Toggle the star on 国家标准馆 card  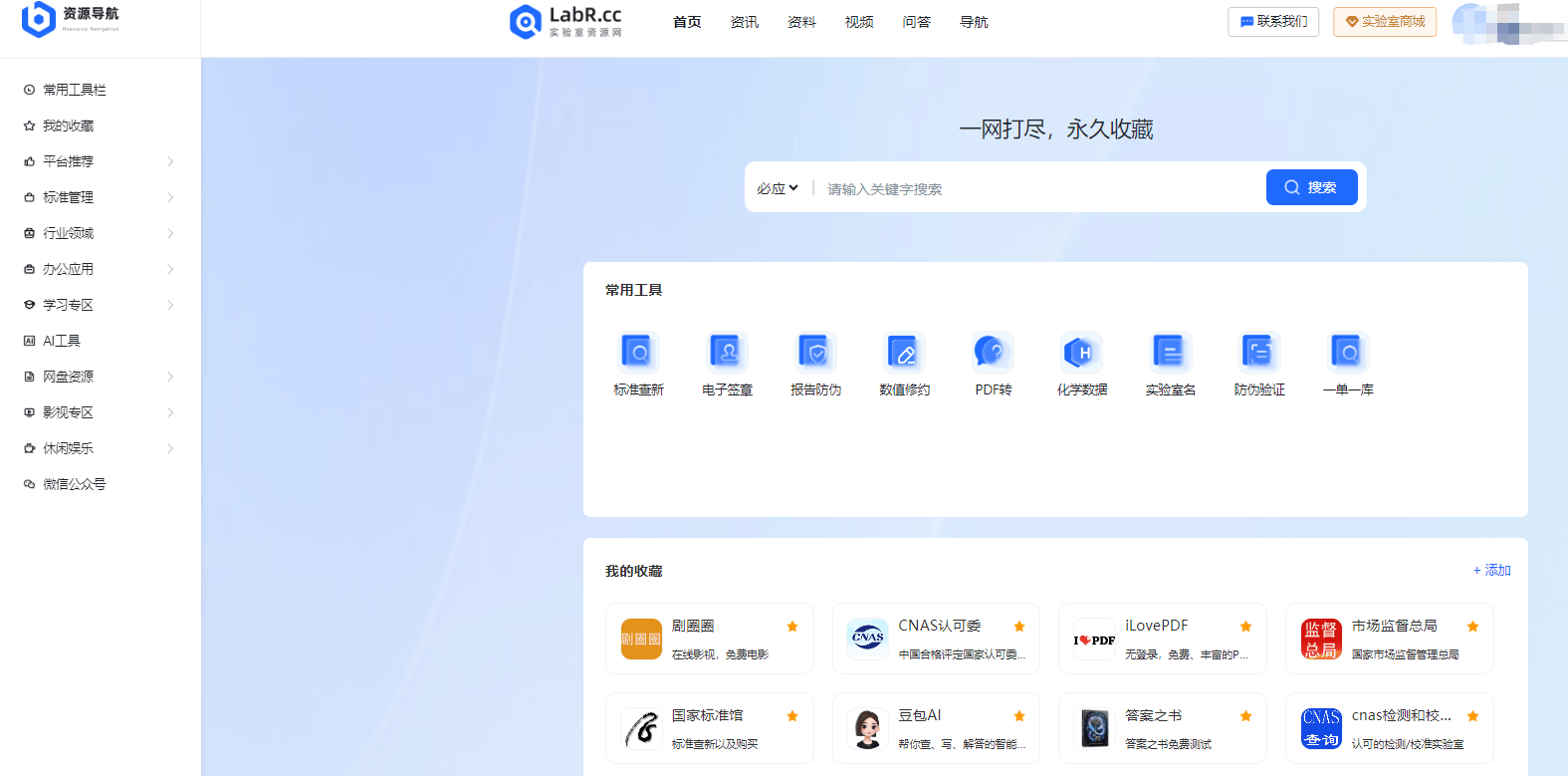pos(792,716)
